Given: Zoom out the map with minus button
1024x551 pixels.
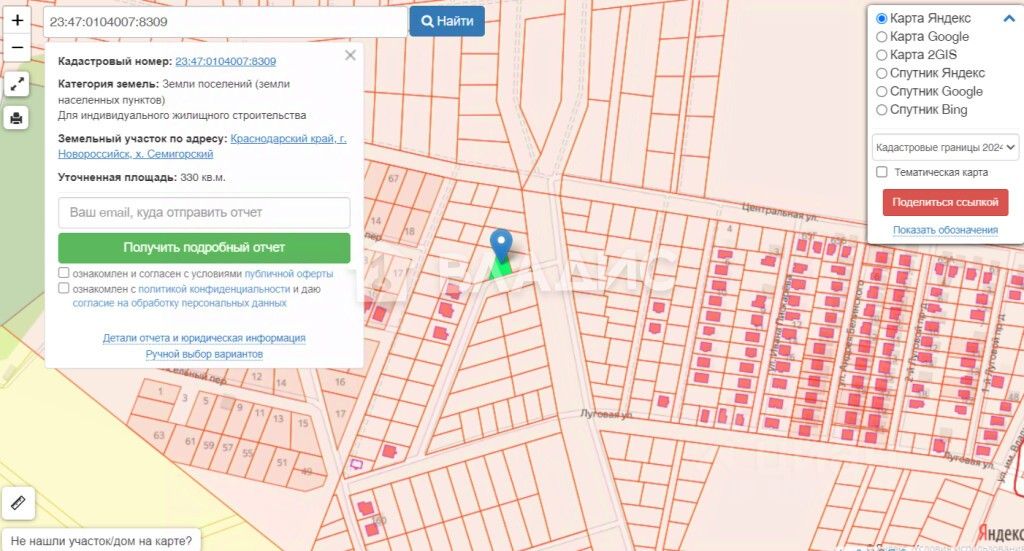Looking at the screenshot, I should tap(17, 48).
